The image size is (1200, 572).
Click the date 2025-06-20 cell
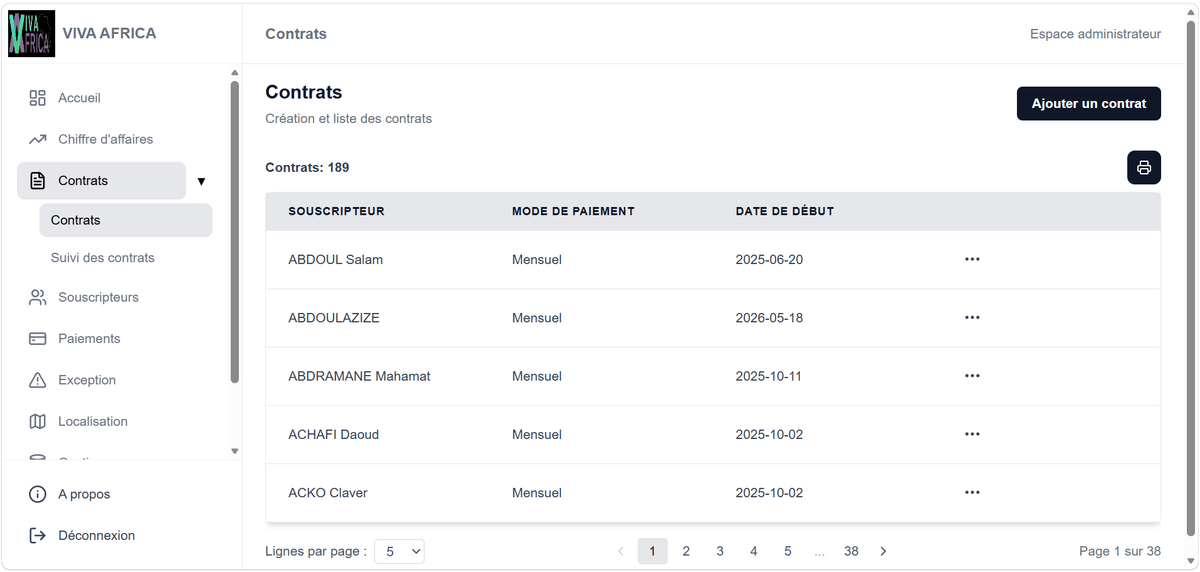[769, 259]
